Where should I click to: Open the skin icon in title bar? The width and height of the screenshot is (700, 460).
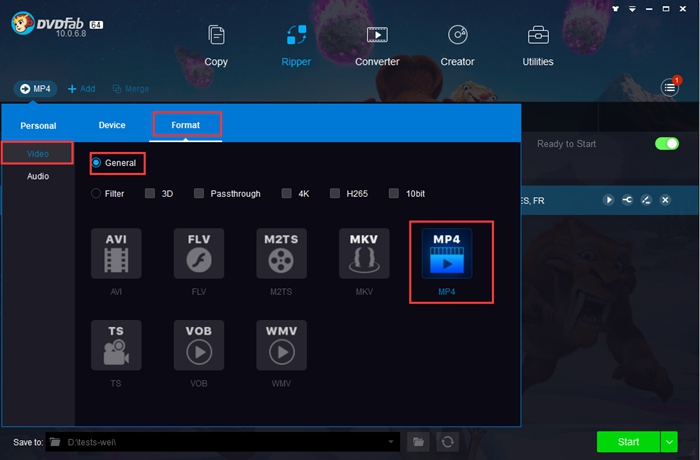[616, 8]
